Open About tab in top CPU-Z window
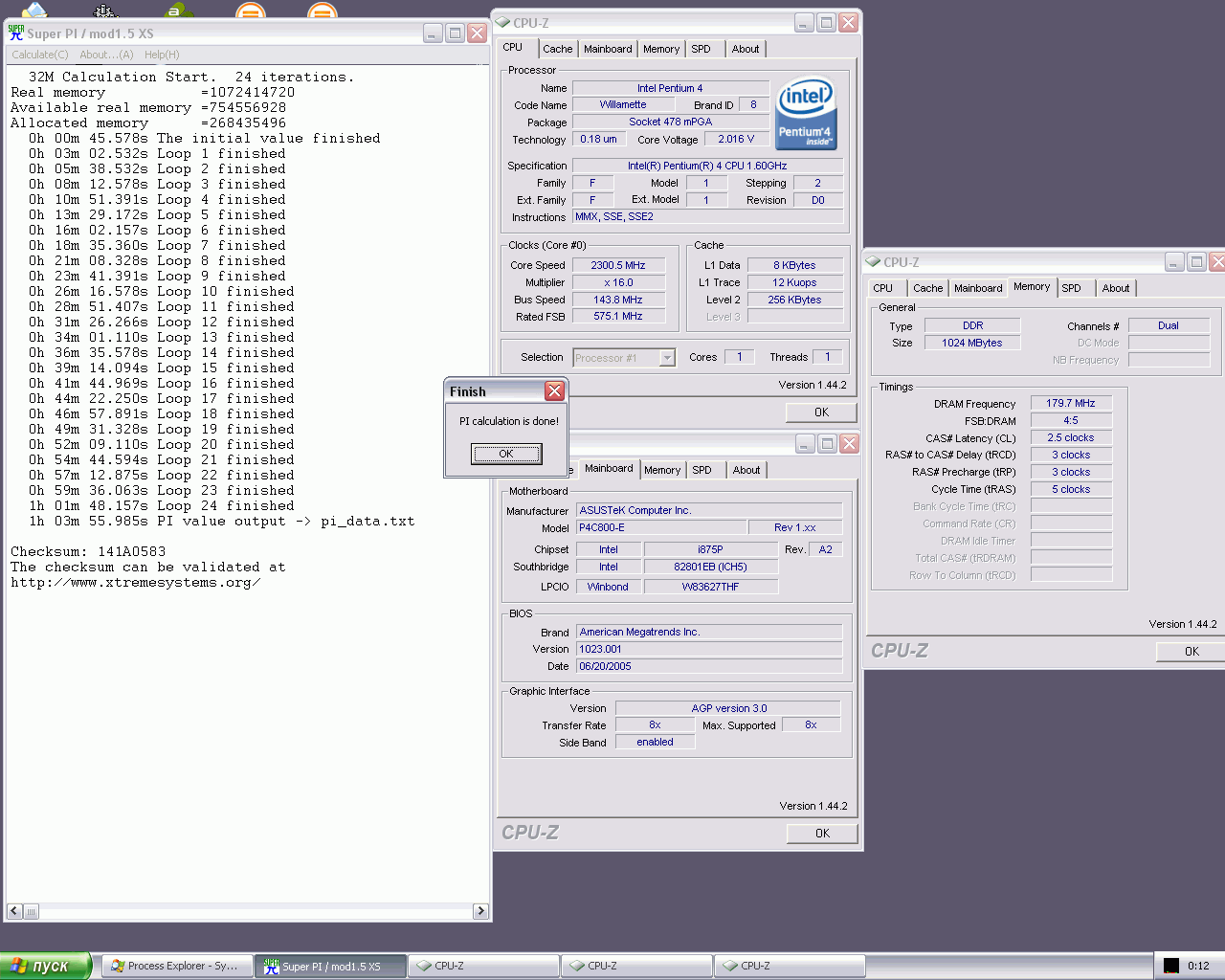The height and width of the screenshot is (980, 1225). click(746, 49)
